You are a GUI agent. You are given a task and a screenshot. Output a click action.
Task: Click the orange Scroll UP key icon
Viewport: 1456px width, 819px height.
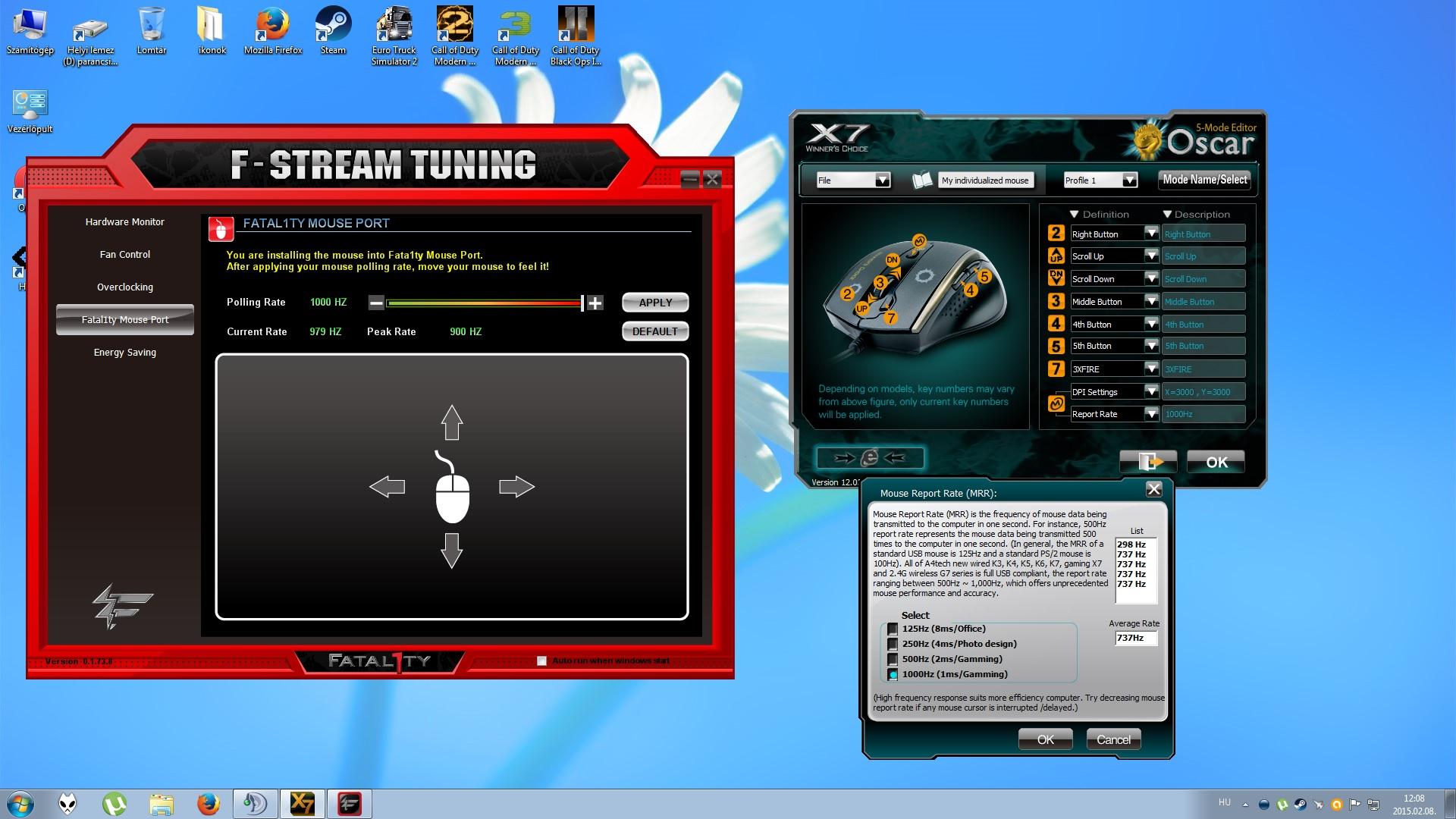1056,256
